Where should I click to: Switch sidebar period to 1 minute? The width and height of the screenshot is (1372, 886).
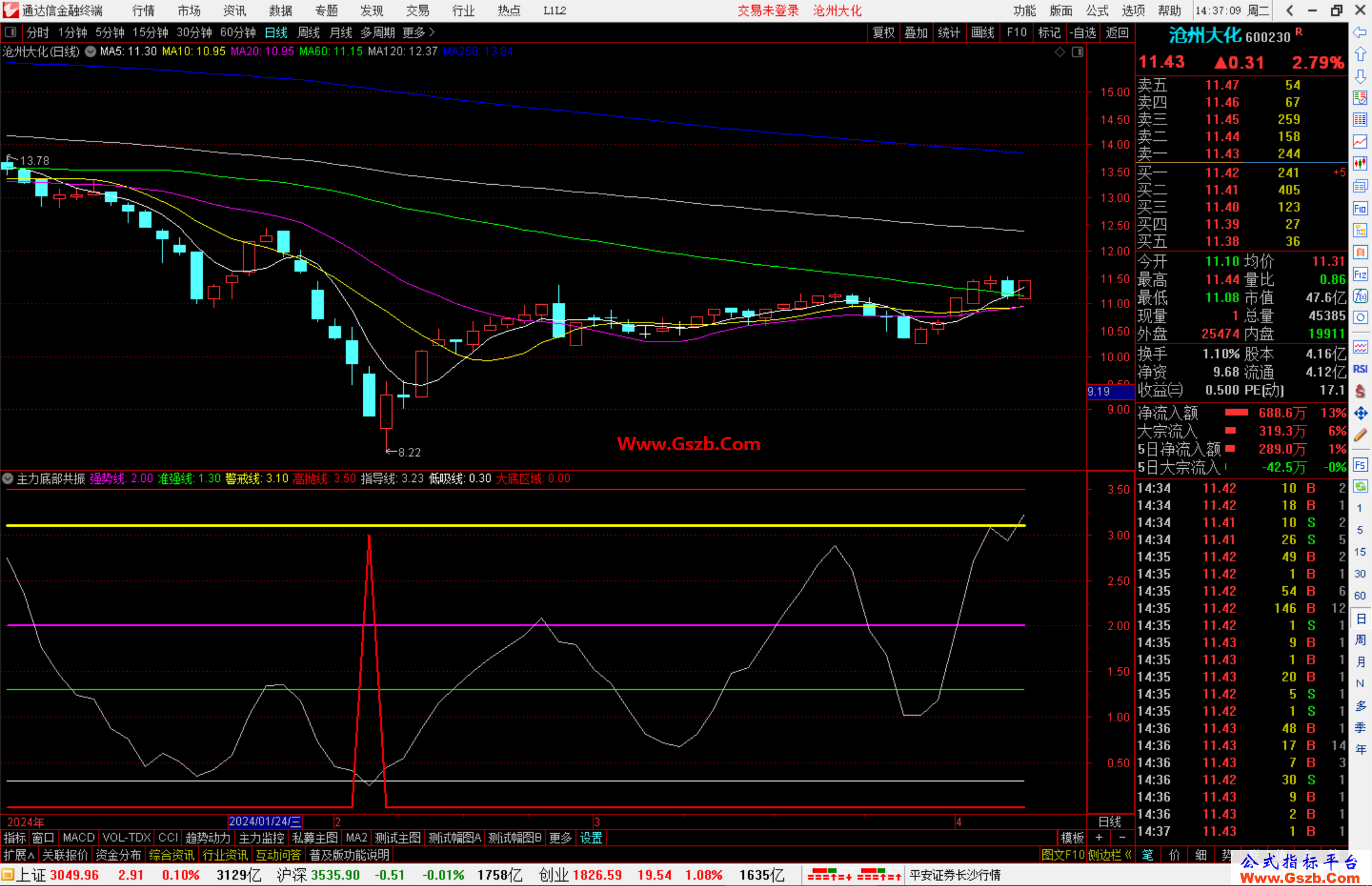point(1359,507)
